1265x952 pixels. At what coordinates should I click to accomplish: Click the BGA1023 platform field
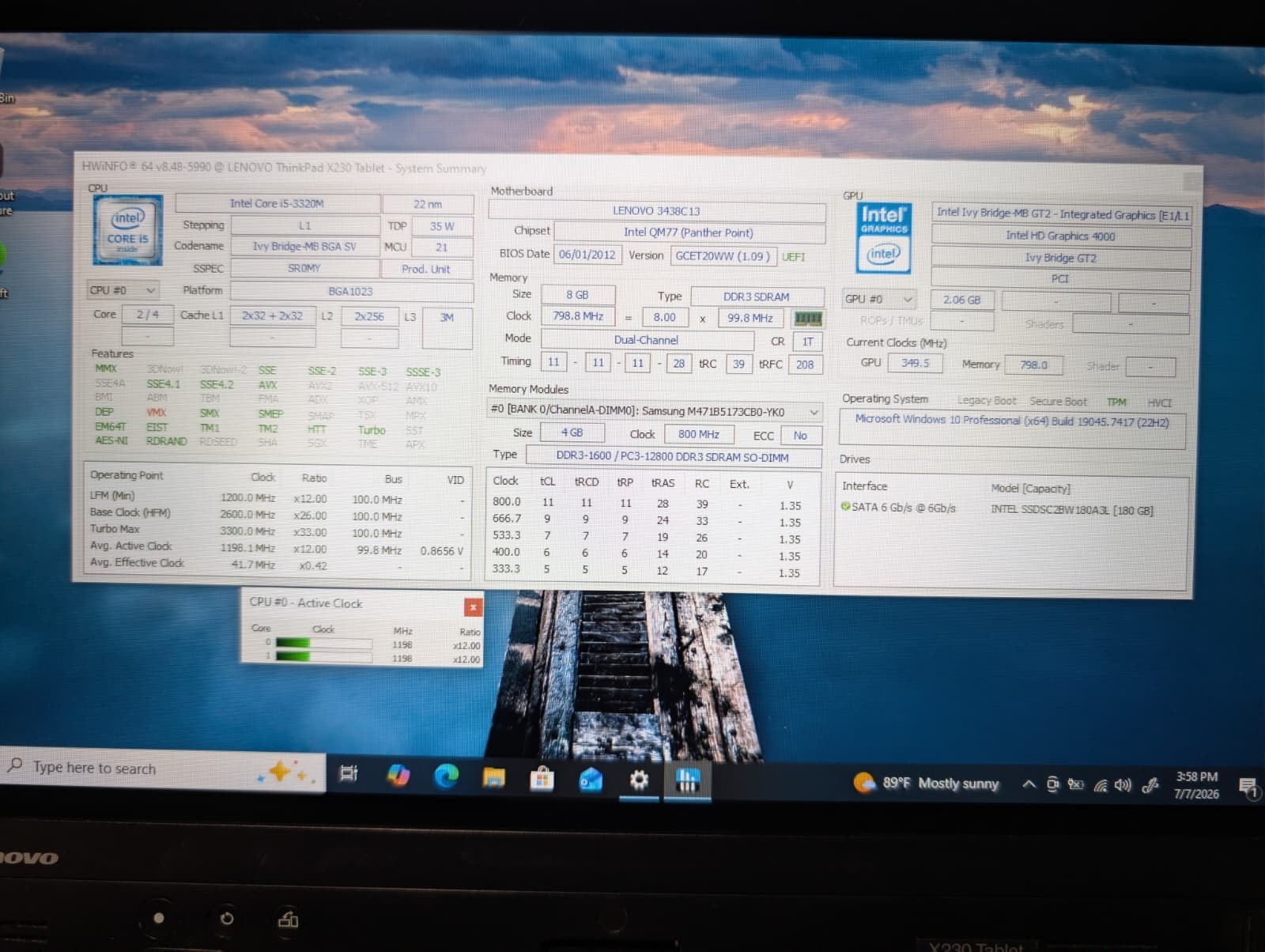tap(350, 291)
